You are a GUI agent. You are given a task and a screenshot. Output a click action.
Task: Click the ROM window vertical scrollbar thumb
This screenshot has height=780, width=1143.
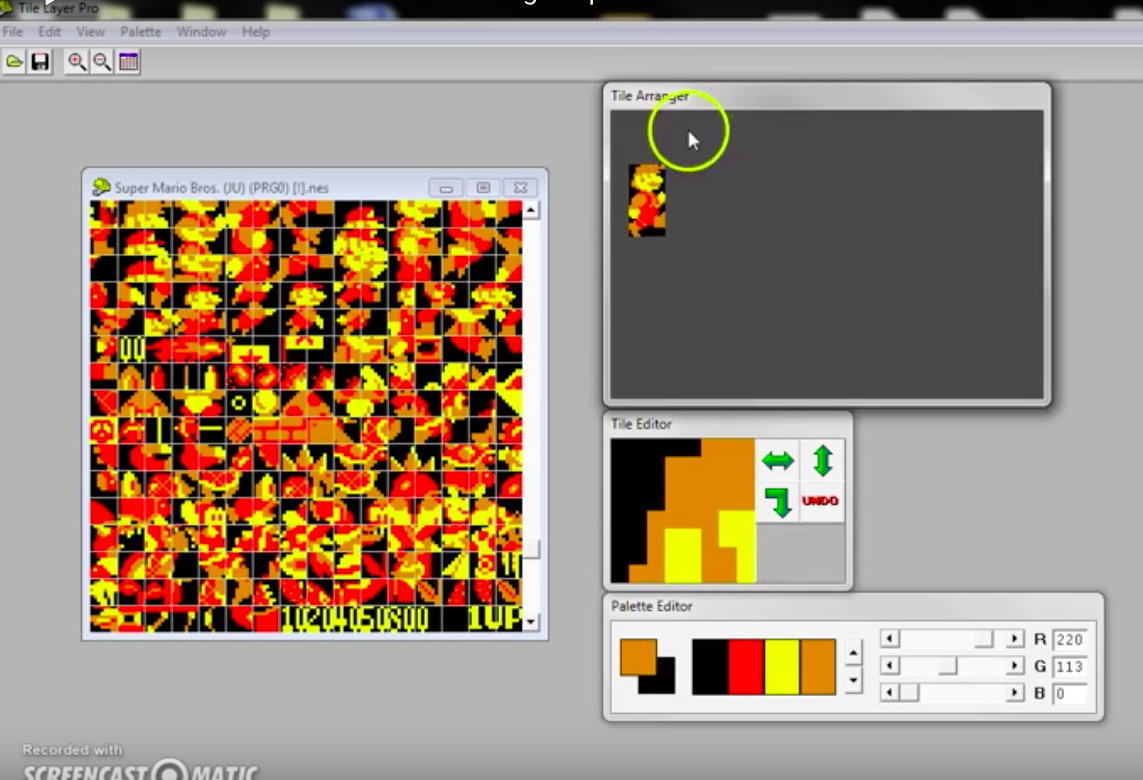click(531, 549)
